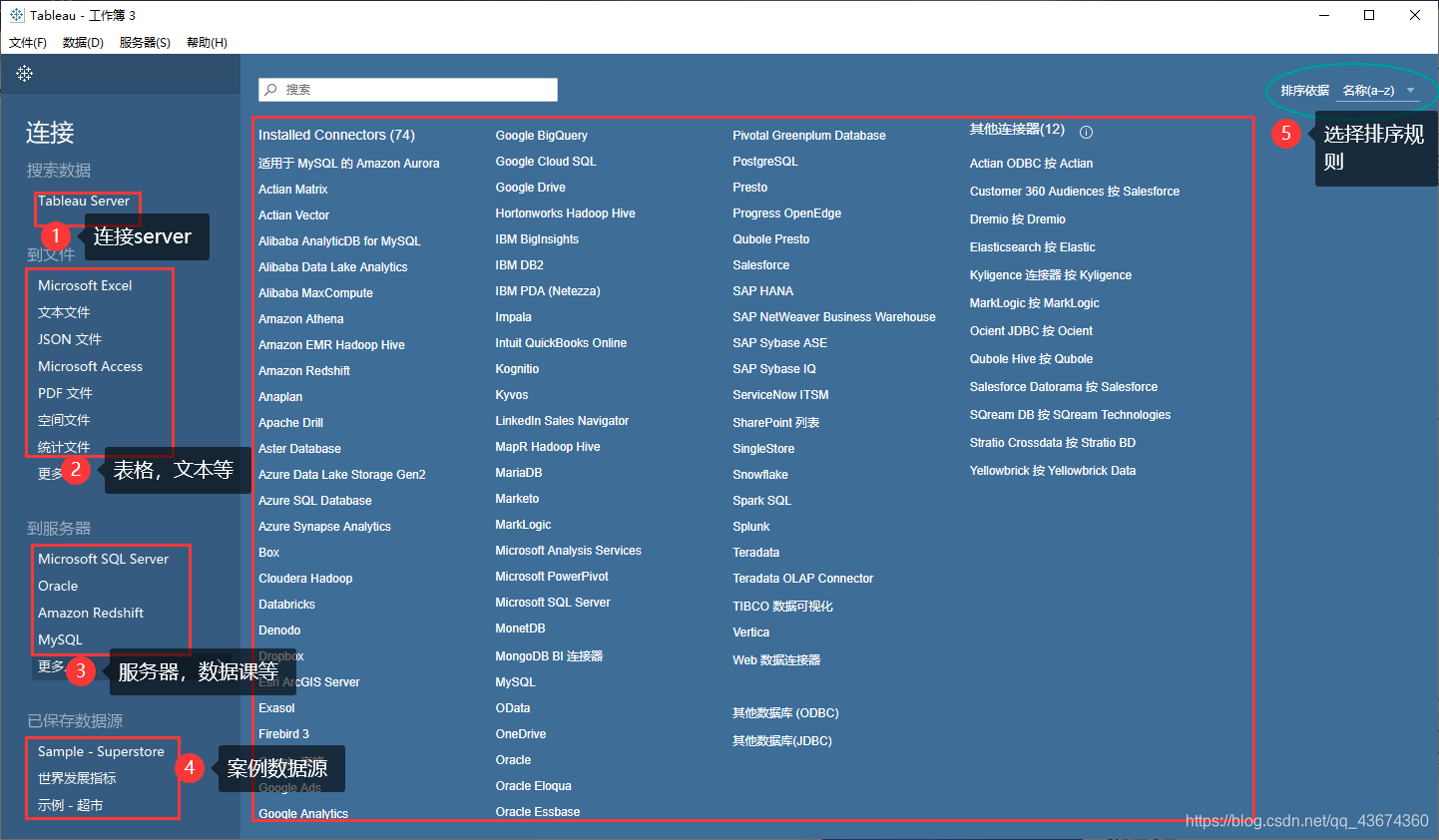Choose Intuit QuickBooks Online connector
The height and width of the screenshot is (840, 1439).
(x=562, y=343)
